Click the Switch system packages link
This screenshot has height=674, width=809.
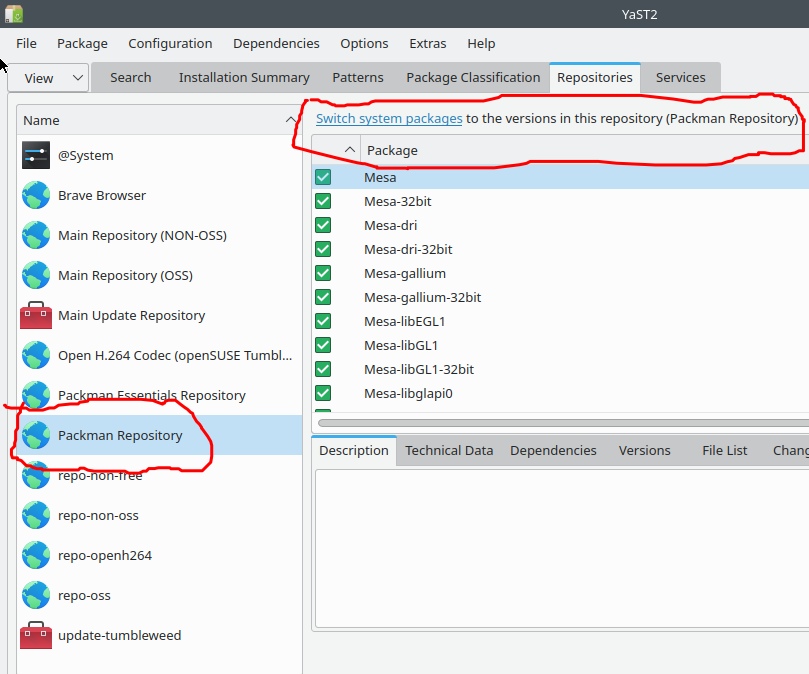click(390, 118)
